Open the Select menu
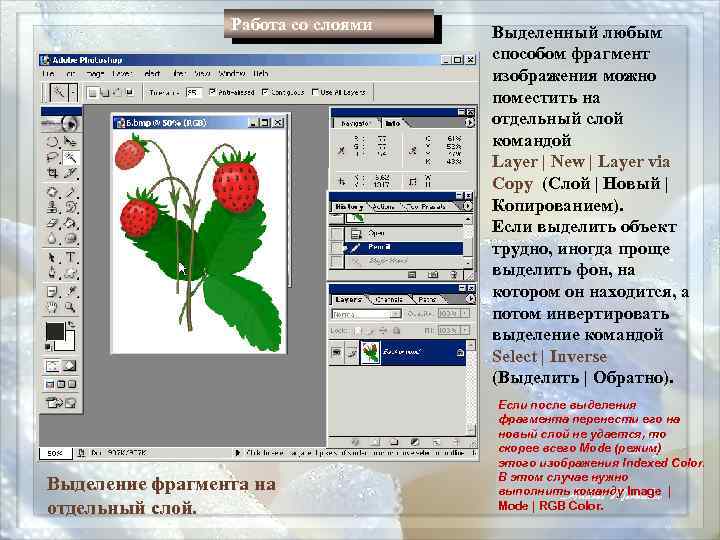 pos(152,73)
